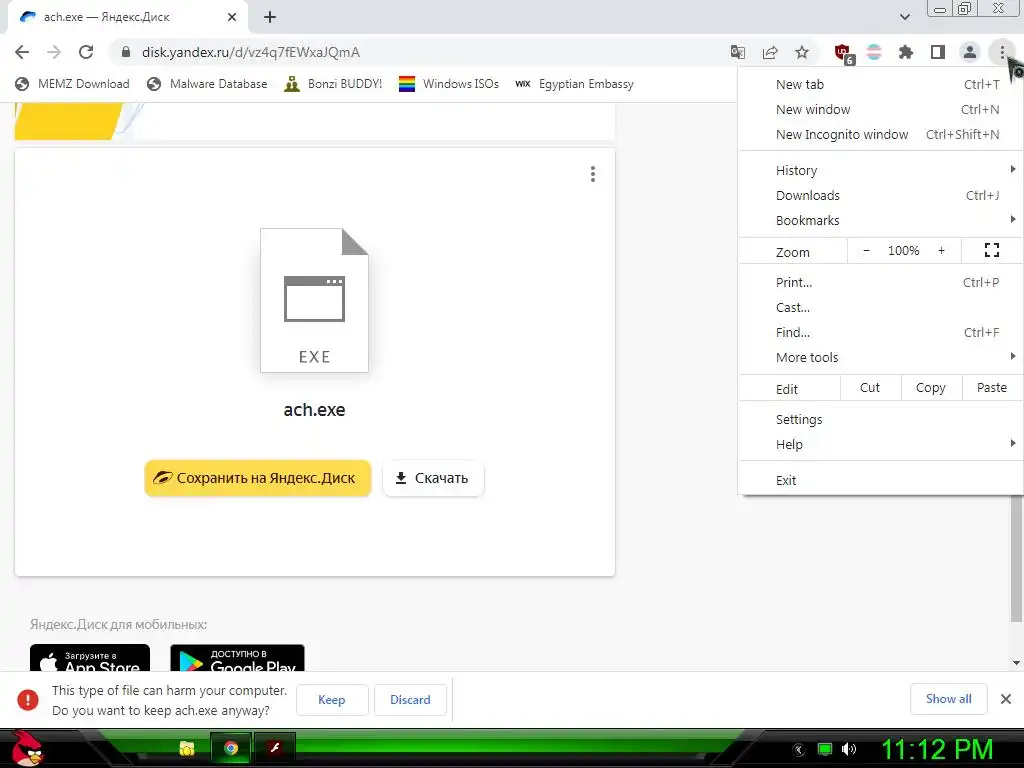Click the red download warning icon
The height and width of the screenshot is (768, 1024).
coord(27,699)
